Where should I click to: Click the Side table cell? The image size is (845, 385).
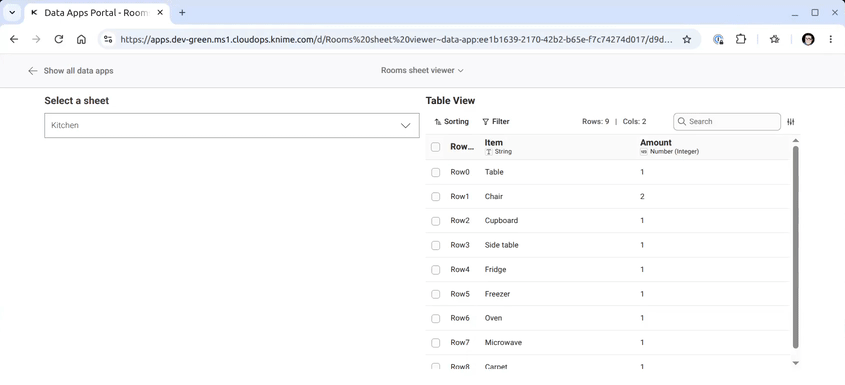[x=501, y=245]
